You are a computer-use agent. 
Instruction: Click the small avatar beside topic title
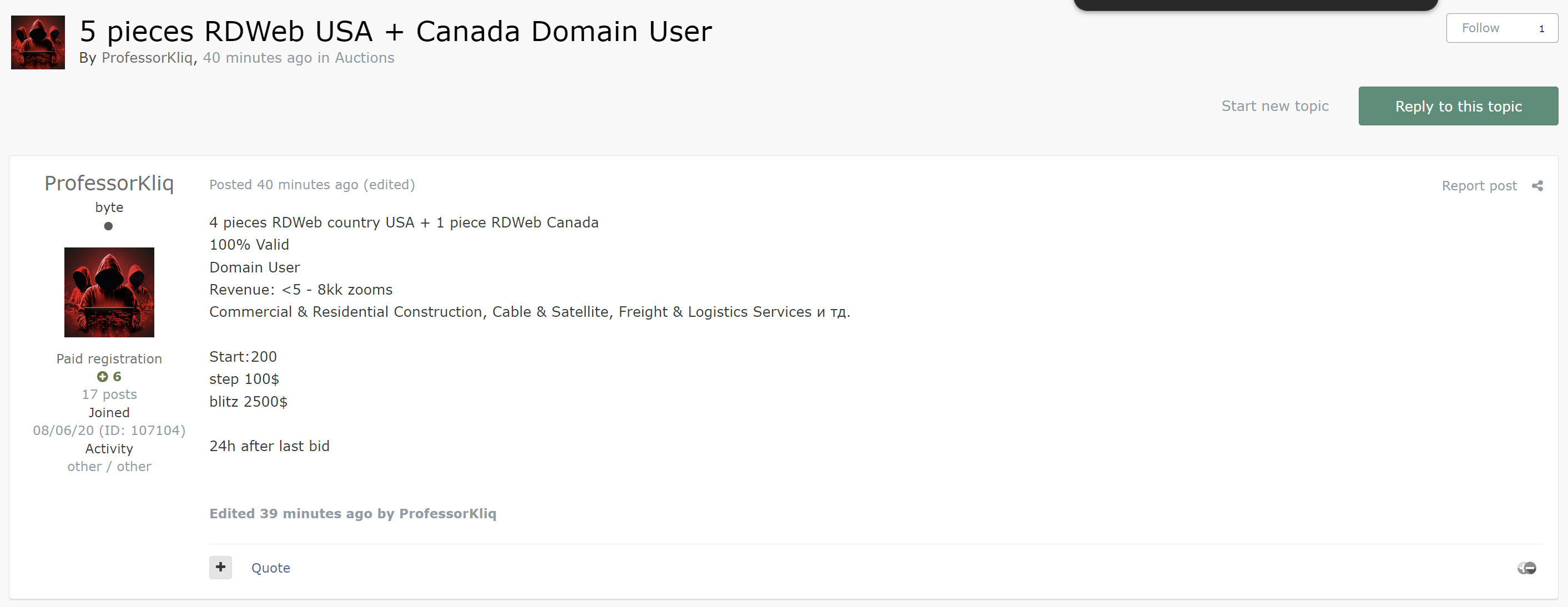point(38,43)
